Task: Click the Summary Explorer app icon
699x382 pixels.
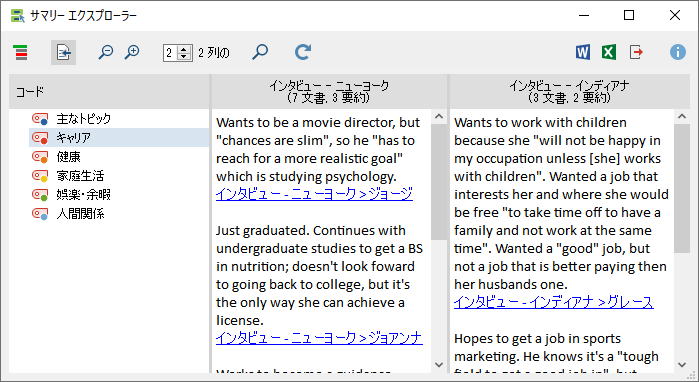Action: click(x=18, y=16)
